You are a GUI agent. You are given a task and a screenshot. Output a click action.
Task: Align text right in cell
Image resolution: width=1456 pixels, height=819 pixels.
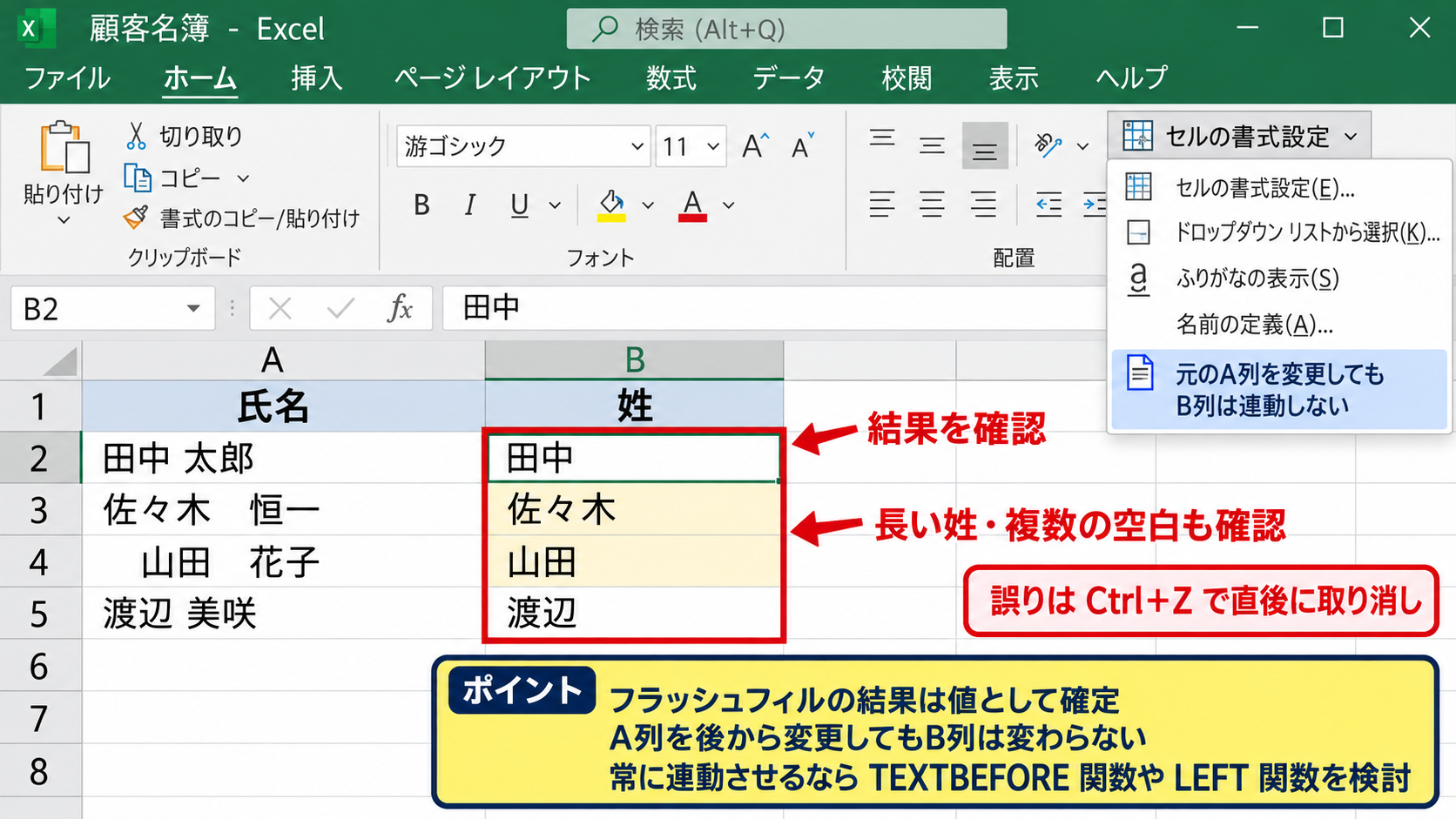[x=983, y=205]
